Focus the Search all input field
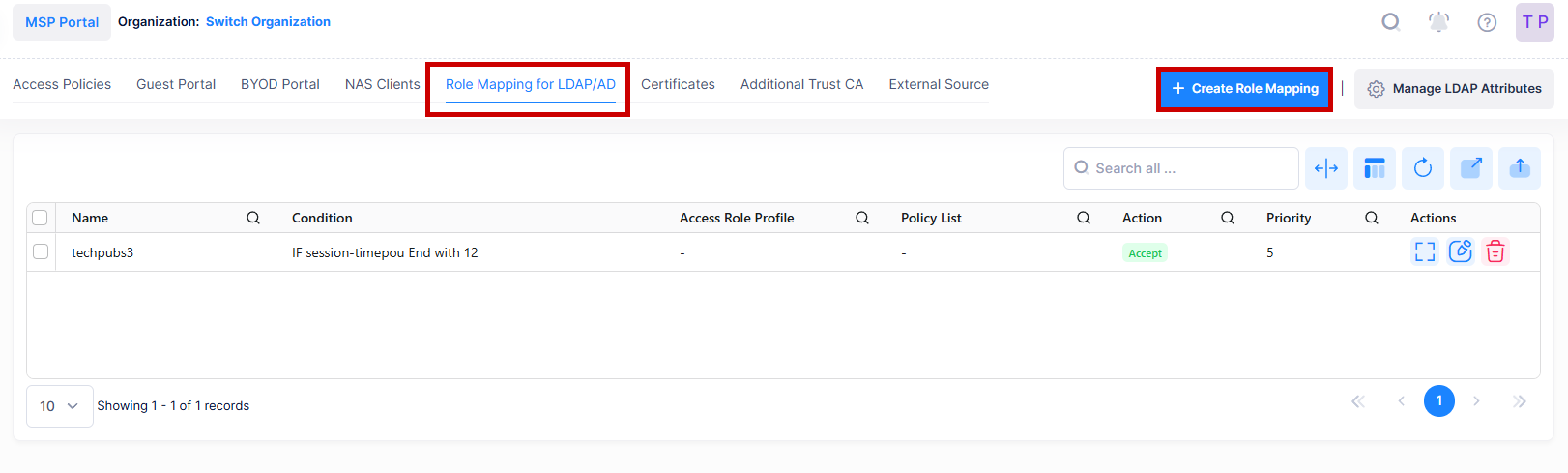The image size is (1568, 473). (1189, 168)
